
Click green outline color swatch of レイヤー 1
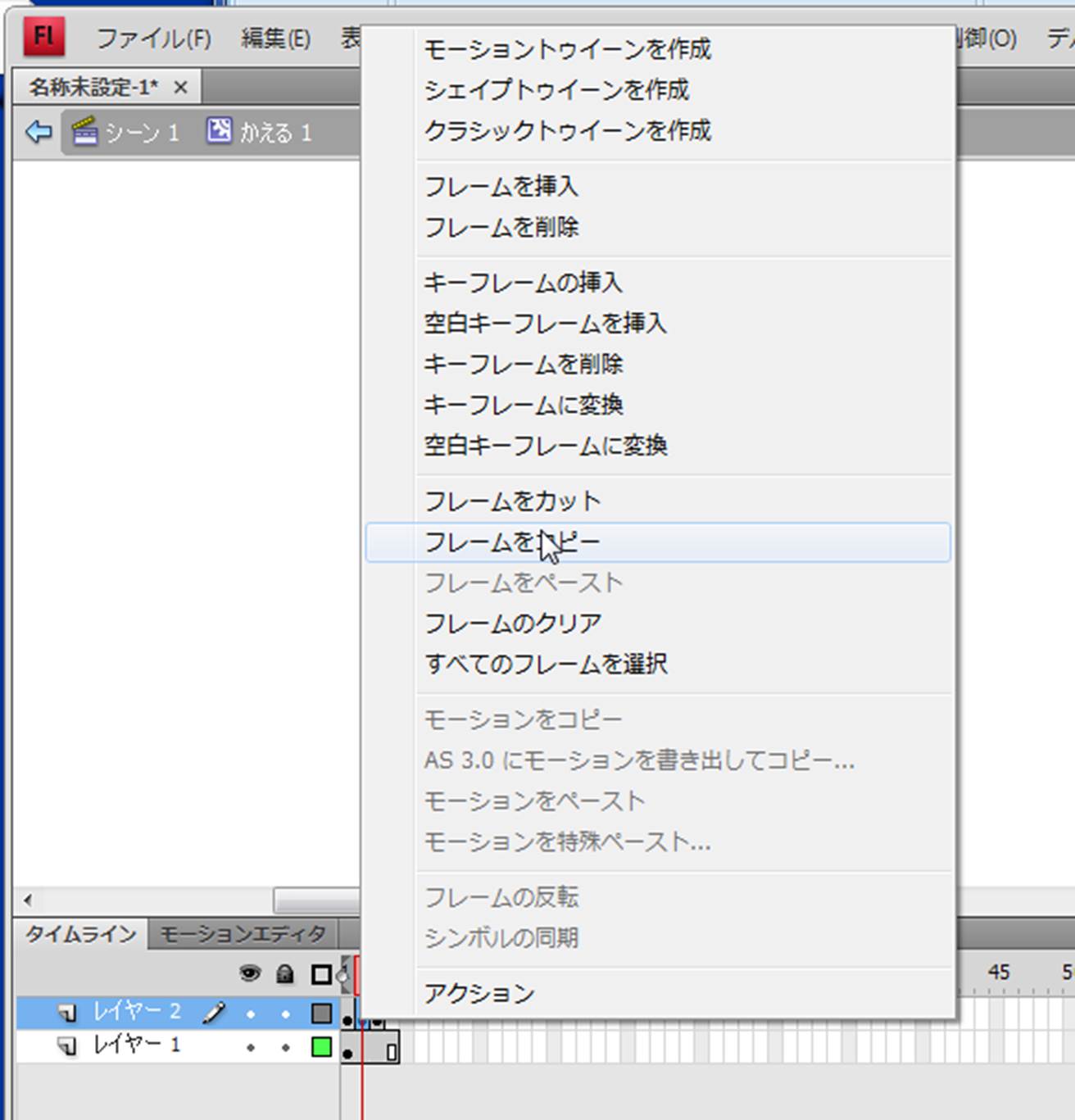pyautogui.click(x=321, y=1046)
